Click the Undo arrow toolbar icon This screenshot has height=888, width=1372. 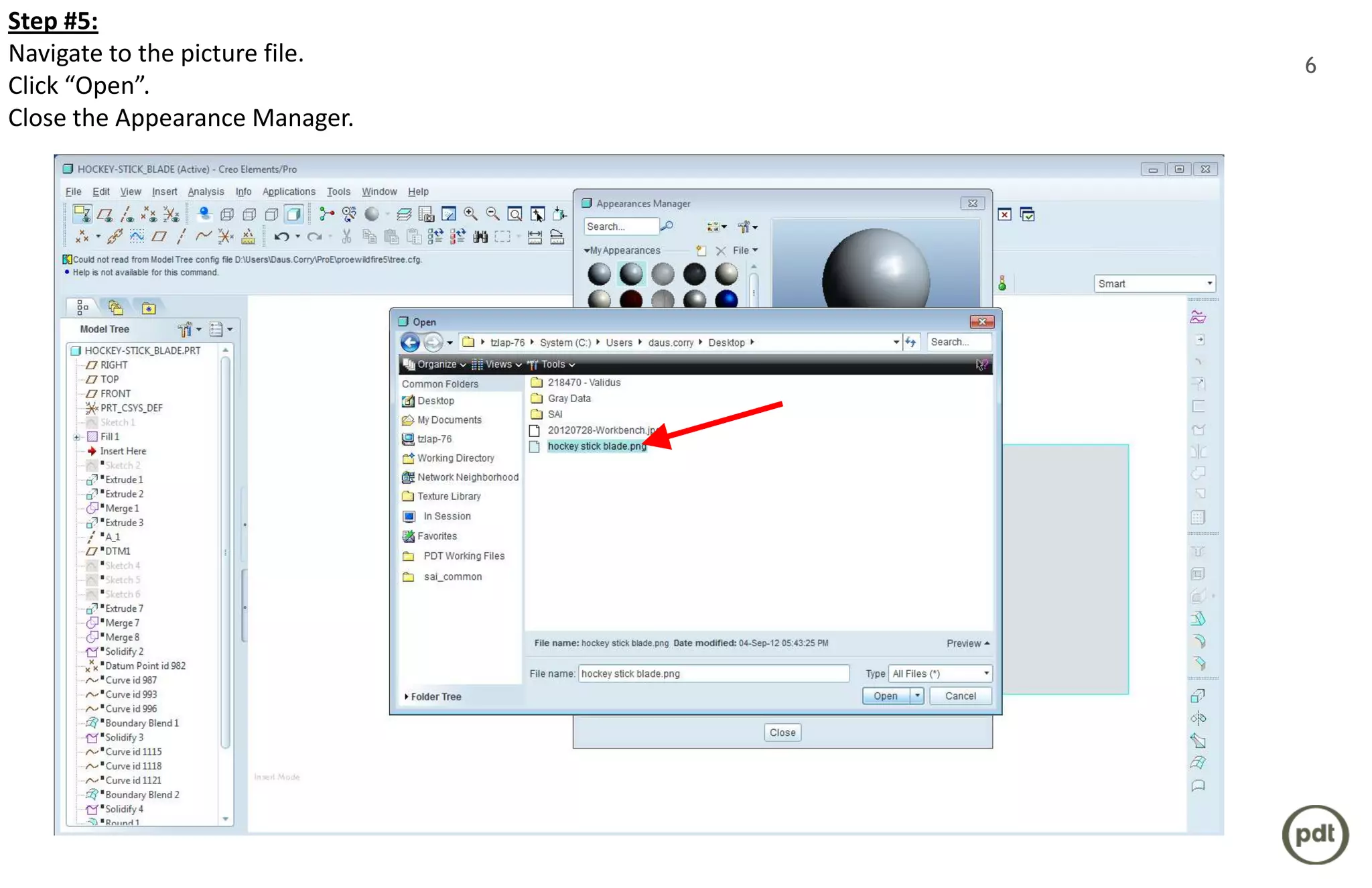(x=281, y=237)
